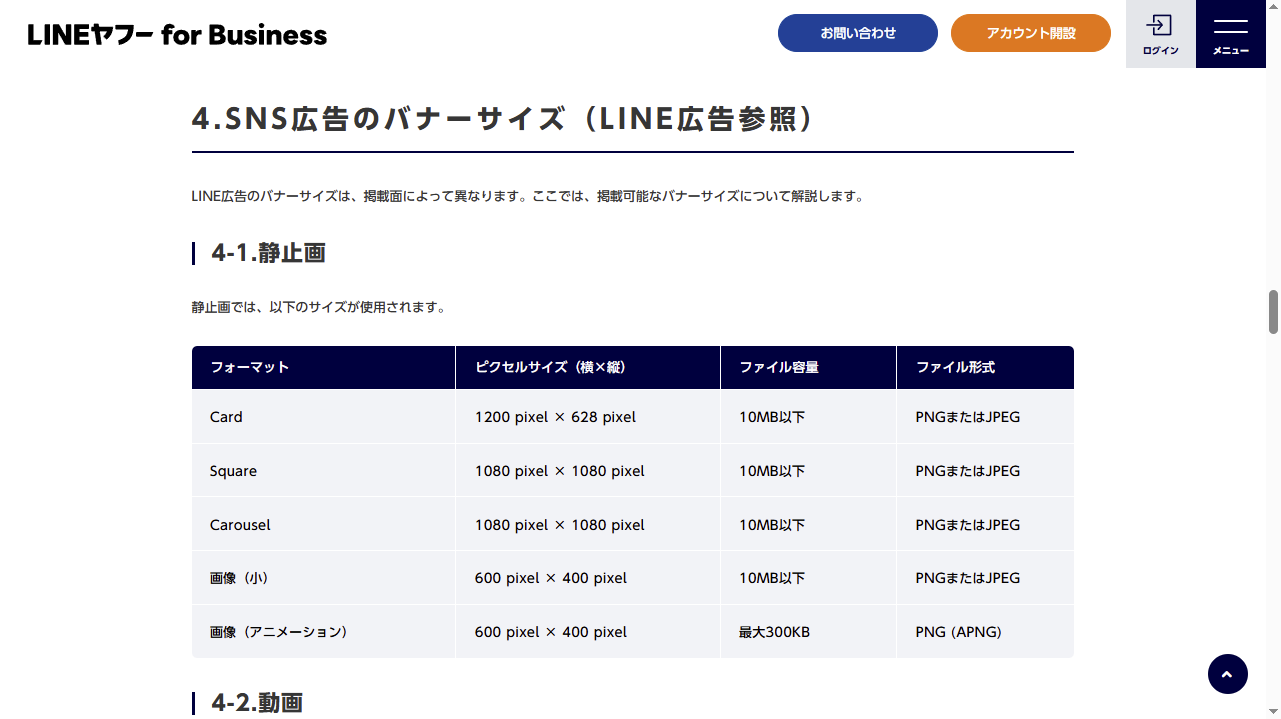1281x719 pixels.
Task: Click the back-to-top arrow button
Action: click(x=1228, y=674)
